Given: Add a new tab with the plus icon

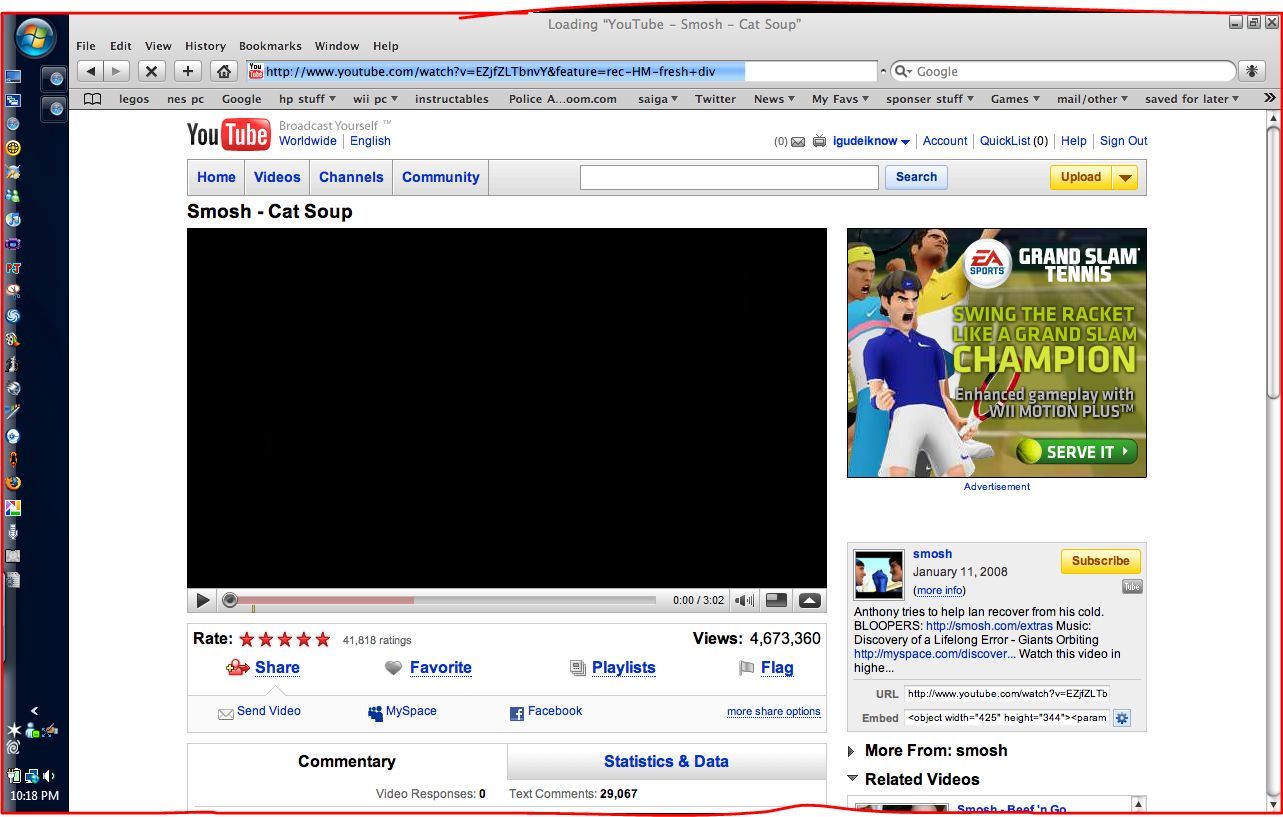Looking at the screenshot, I should click(x=187, y=71).
